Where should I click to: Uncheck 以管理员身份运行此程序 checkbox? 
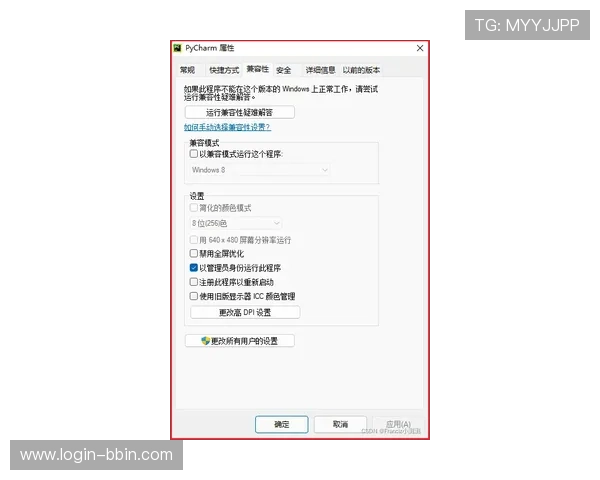194,268
